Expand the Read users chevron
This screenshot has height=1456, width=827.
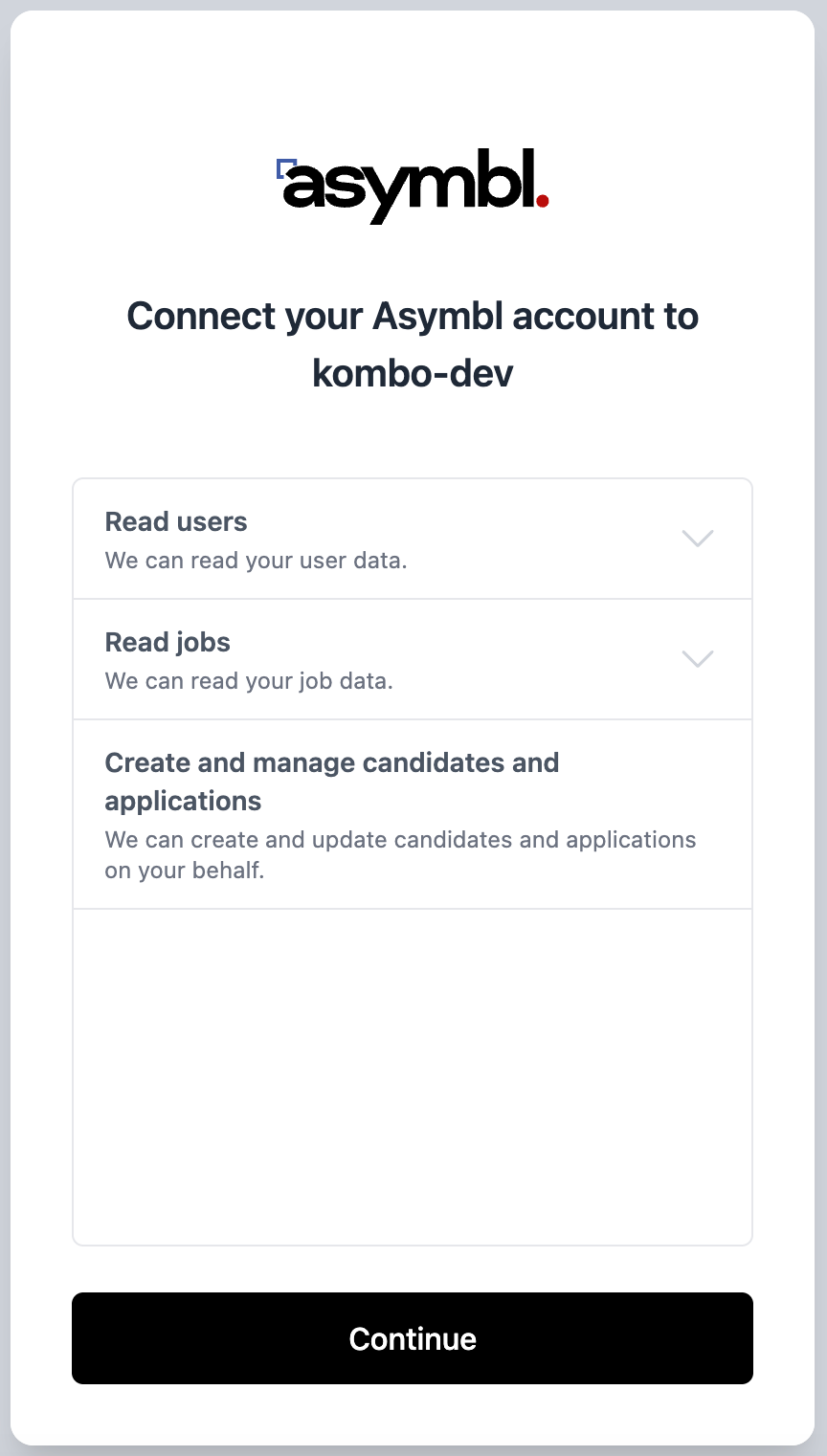(x=697, y=539)
